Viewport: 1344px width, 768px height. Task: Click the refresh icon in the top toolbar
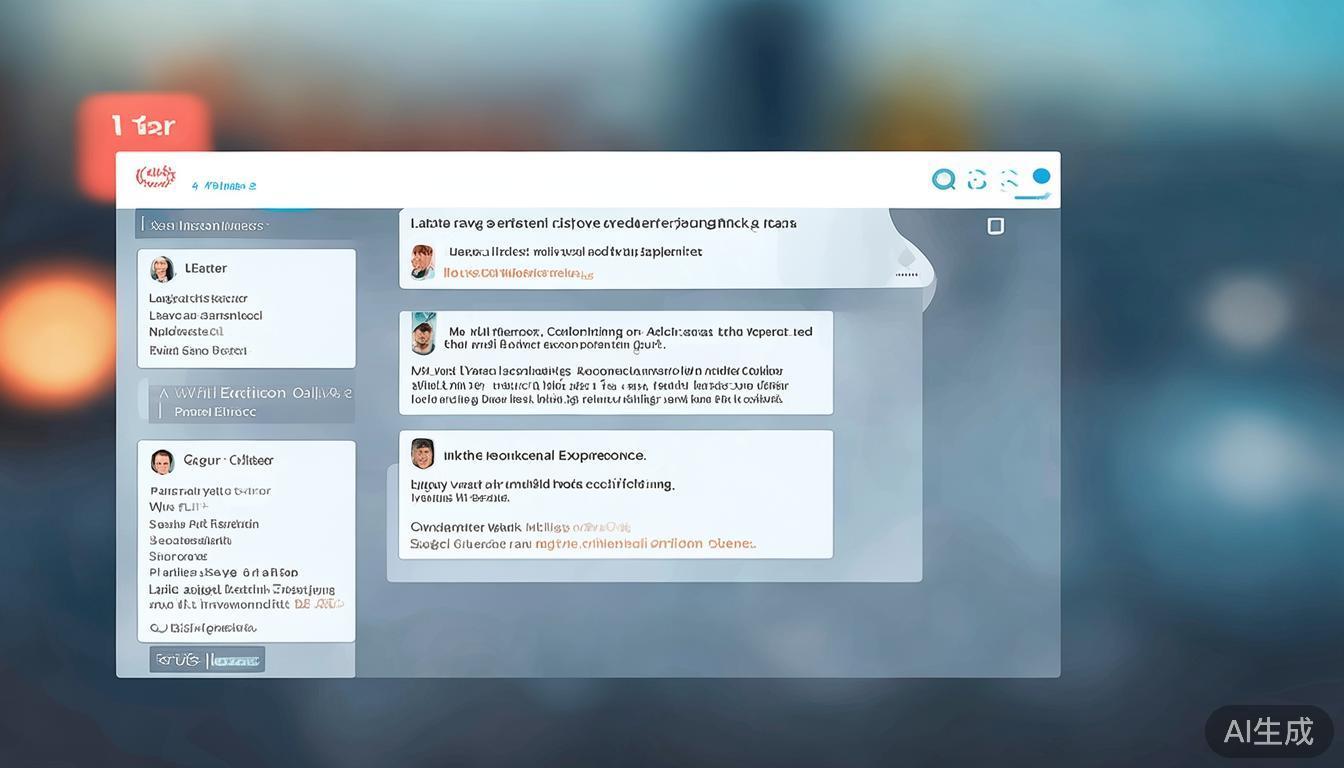(x=977, y=179)
